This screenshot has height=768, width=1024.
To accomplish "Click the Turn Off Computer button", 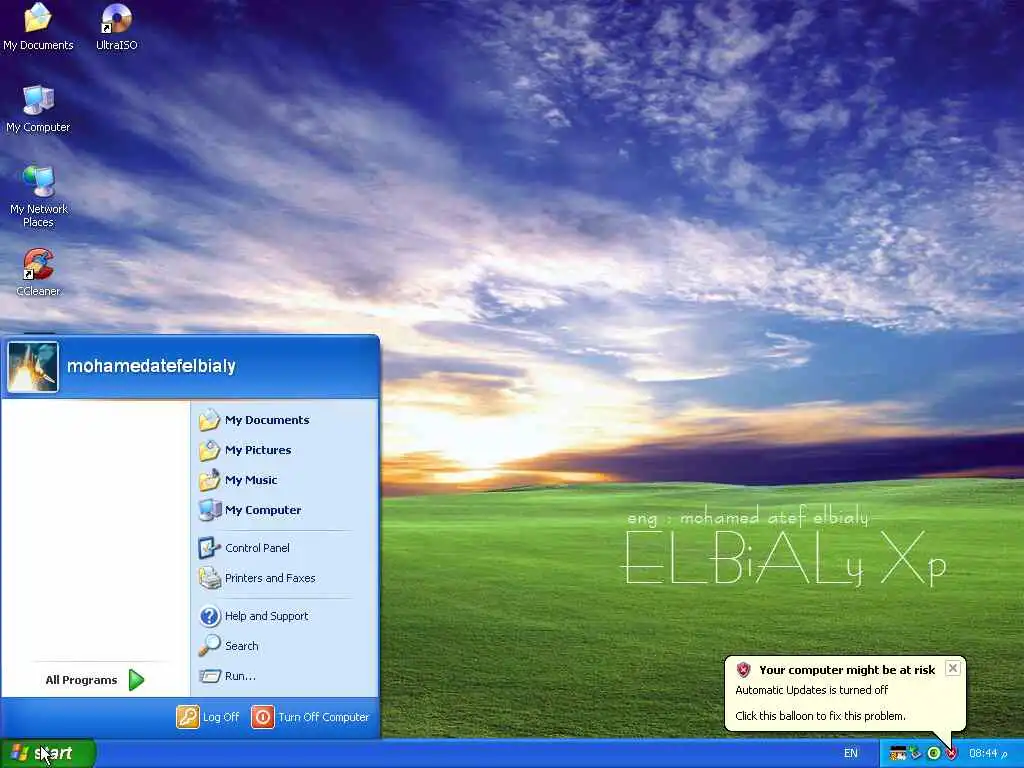I will tap(310, 716).
